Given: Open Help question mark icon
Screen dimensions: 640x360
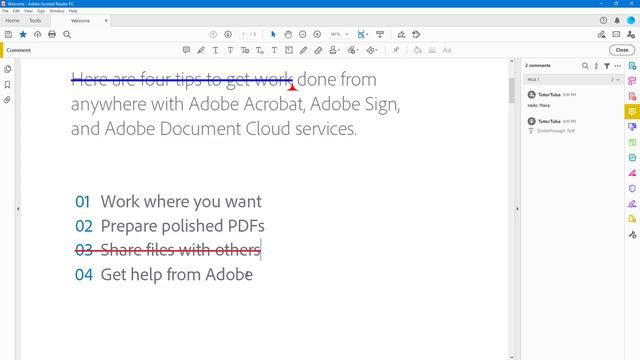Looking at the screenshot, I should [603, 20].
